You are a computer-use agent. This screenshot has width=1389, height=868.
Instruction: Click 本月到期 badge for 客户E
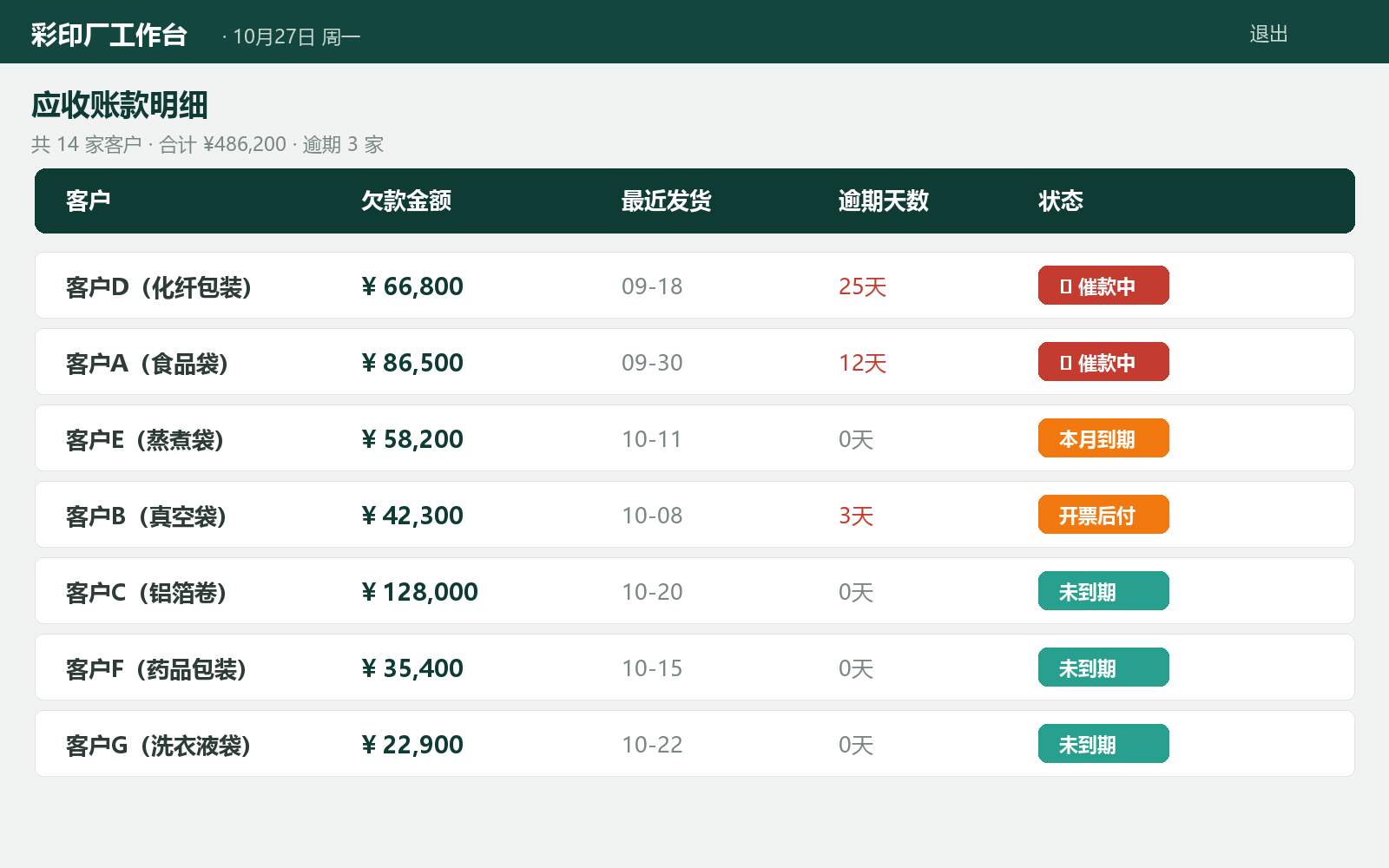point(1103,438)
